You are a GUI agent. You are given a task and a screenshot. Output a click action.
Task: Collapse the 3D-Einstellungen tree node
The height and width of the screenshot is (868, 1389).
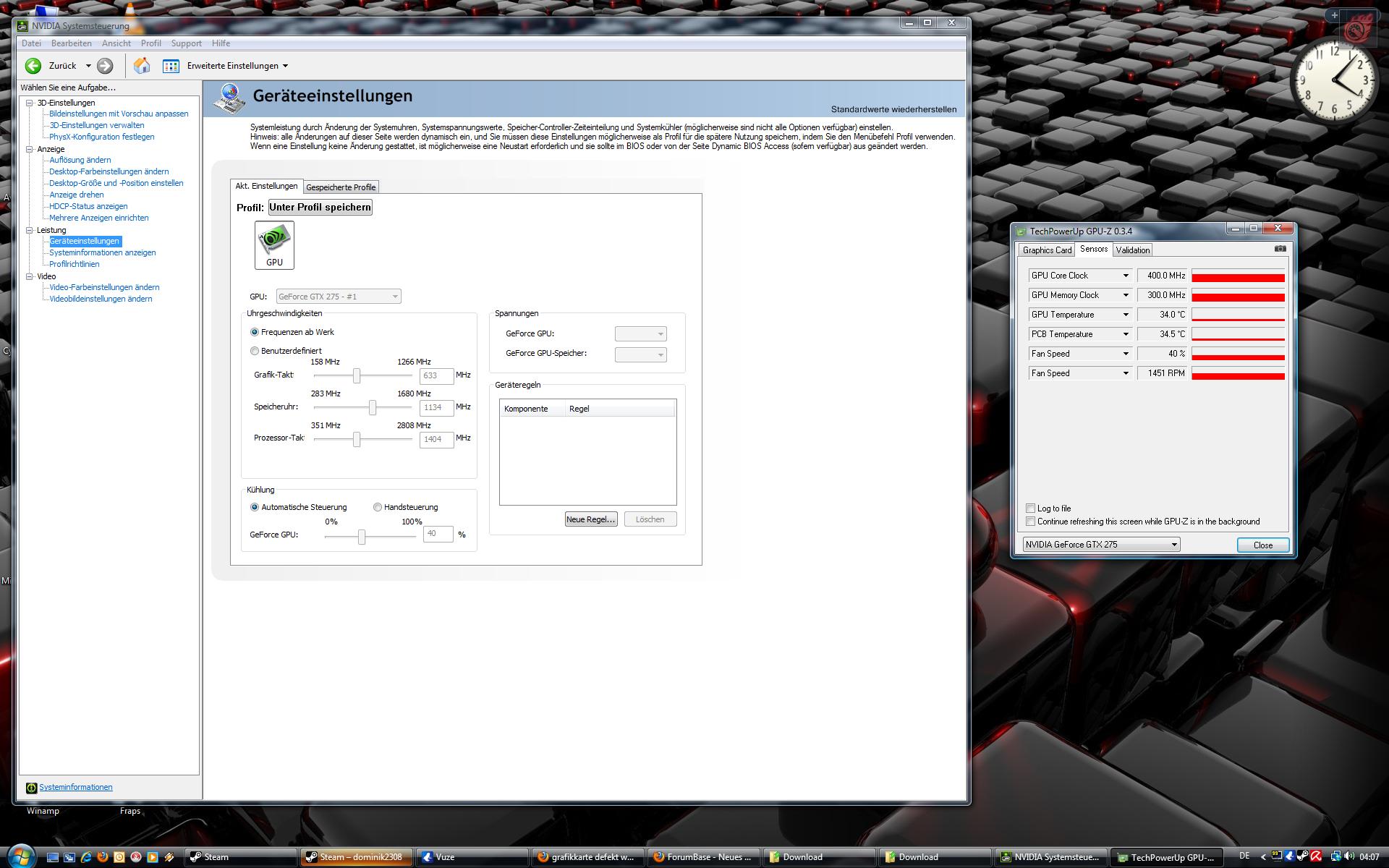pyautogui.click(x=30, y=103)
